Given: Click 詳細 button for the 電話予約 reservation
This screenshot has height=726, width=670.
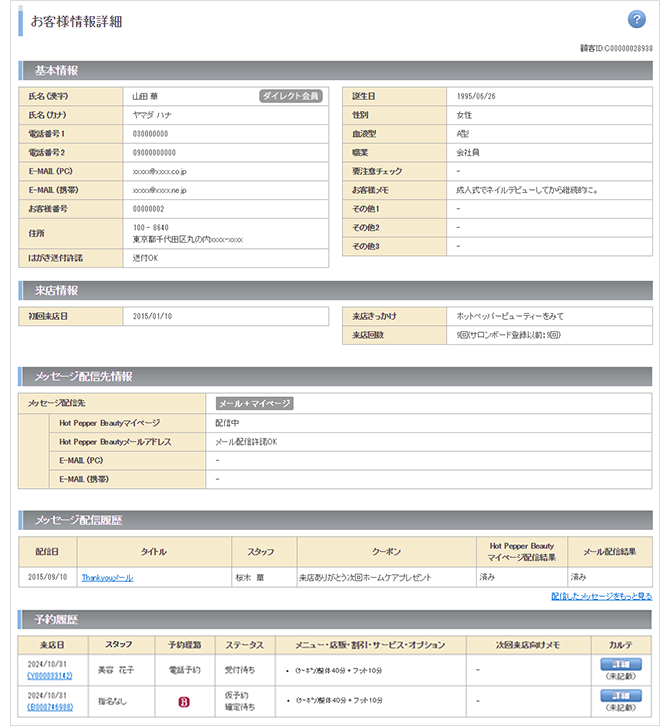Looking at the screenshot, I should click(620, 664).
